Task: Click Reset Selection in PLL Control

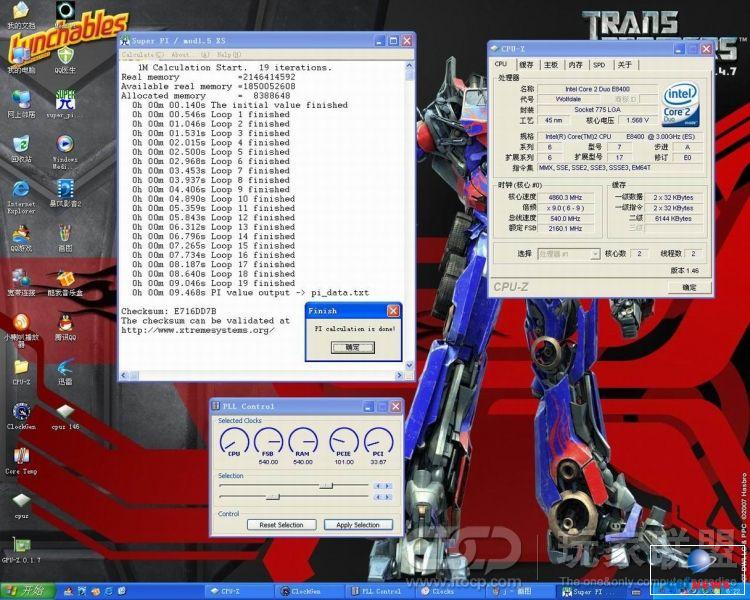Action: [281, 525]
